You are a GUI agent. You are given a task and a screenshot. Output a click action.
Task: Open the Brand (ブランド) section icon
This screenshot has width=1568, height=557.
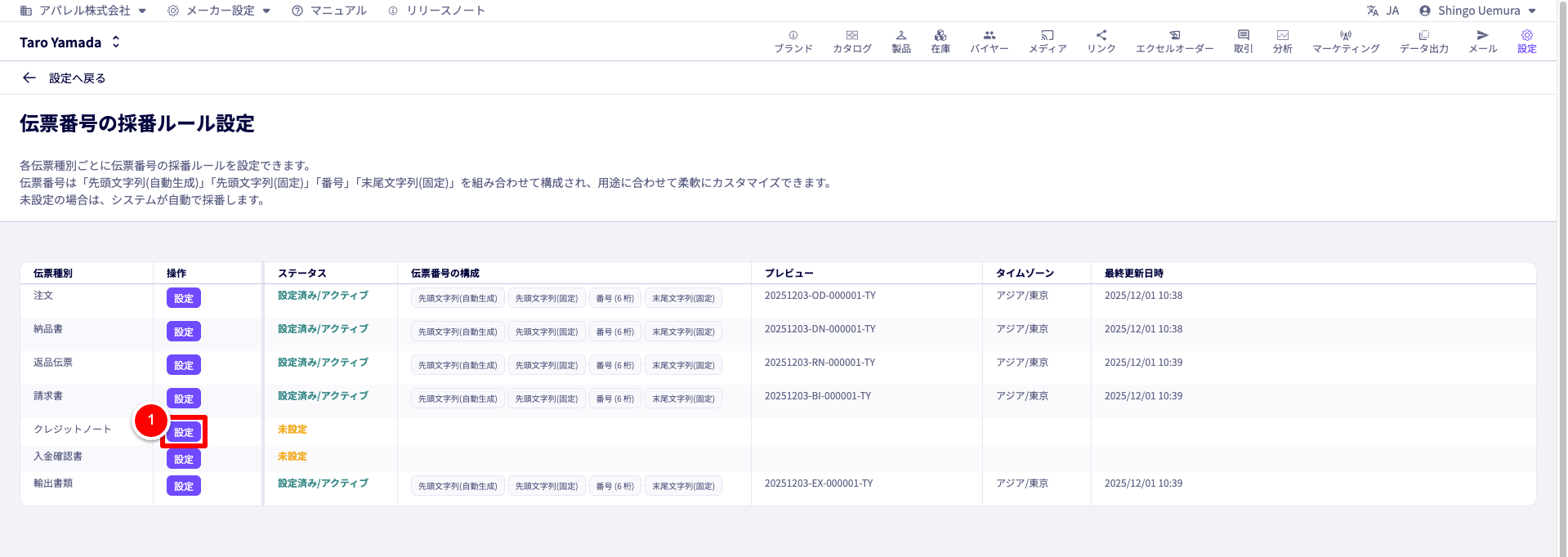coord(793,35)
